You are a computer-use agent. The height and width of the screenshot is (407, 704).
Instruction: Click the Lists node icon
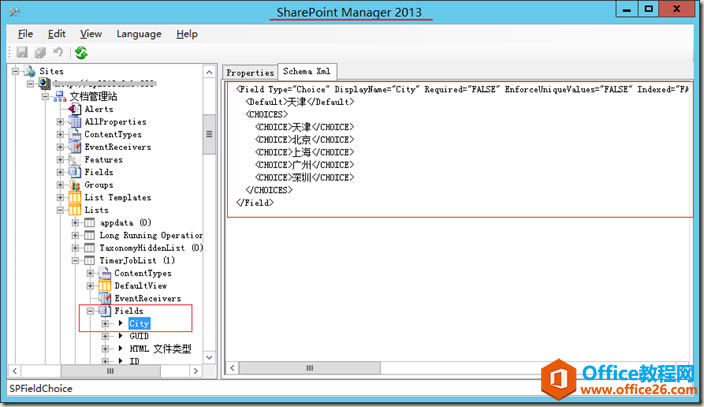[x=75, y=210]
